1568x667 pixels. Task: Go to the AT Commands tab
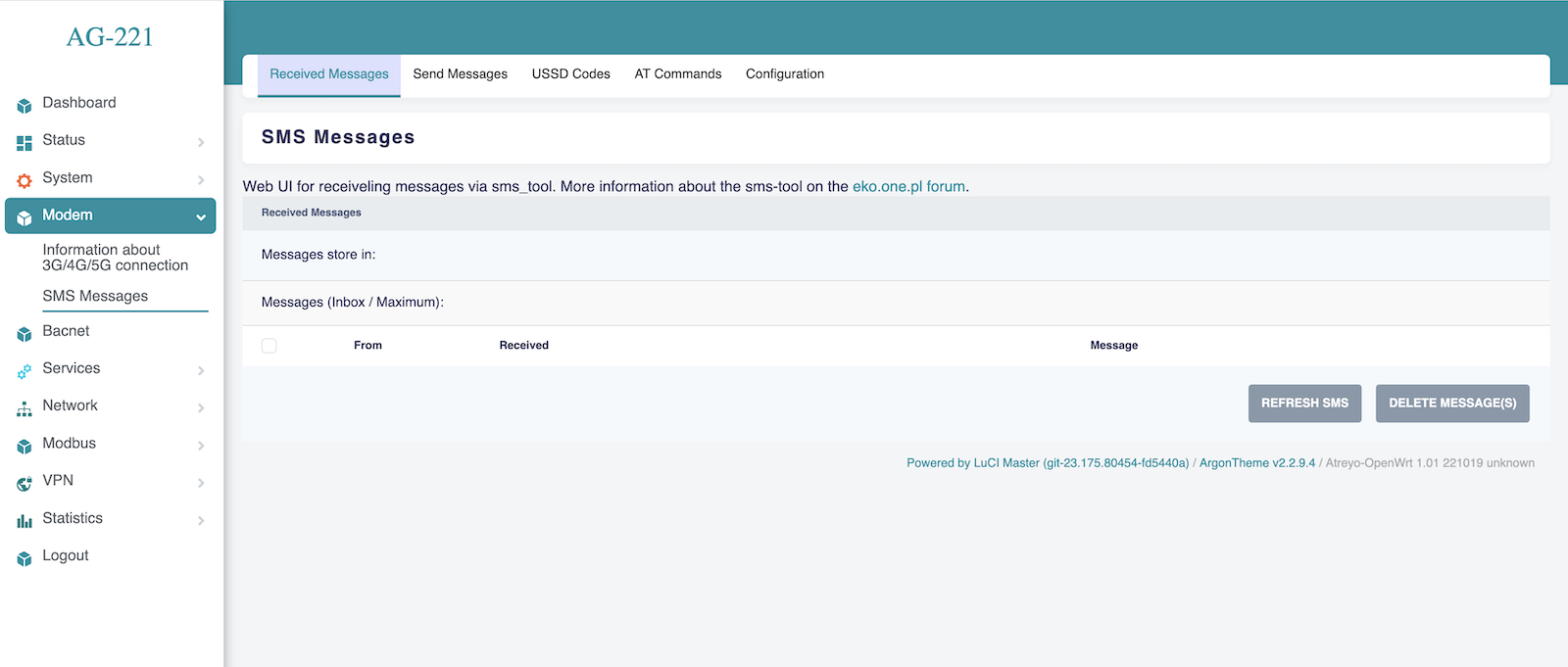tap(677, 74)
